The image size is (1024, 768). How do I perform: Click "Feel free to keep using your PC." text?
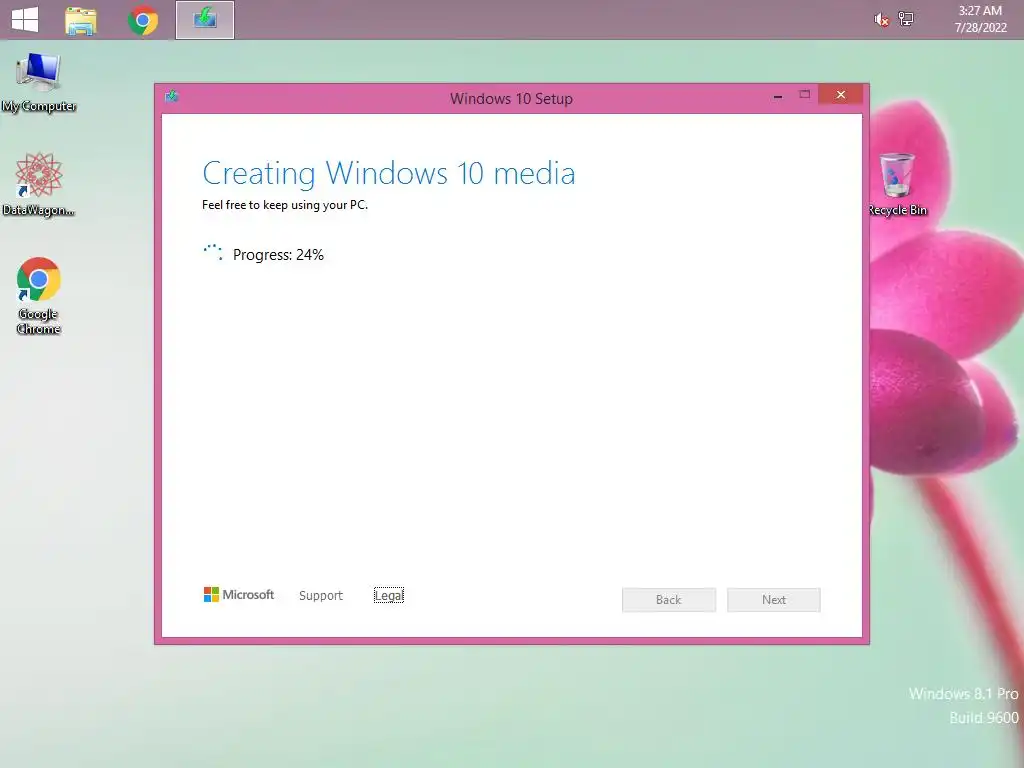click(x=285, y=205)
